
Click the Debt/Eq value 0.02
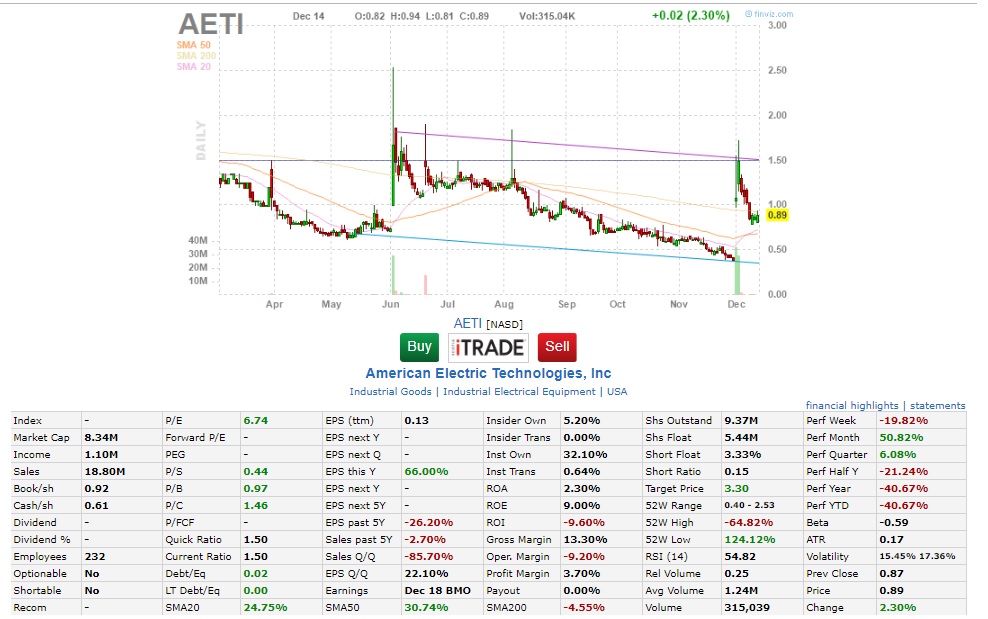[256, 574]
